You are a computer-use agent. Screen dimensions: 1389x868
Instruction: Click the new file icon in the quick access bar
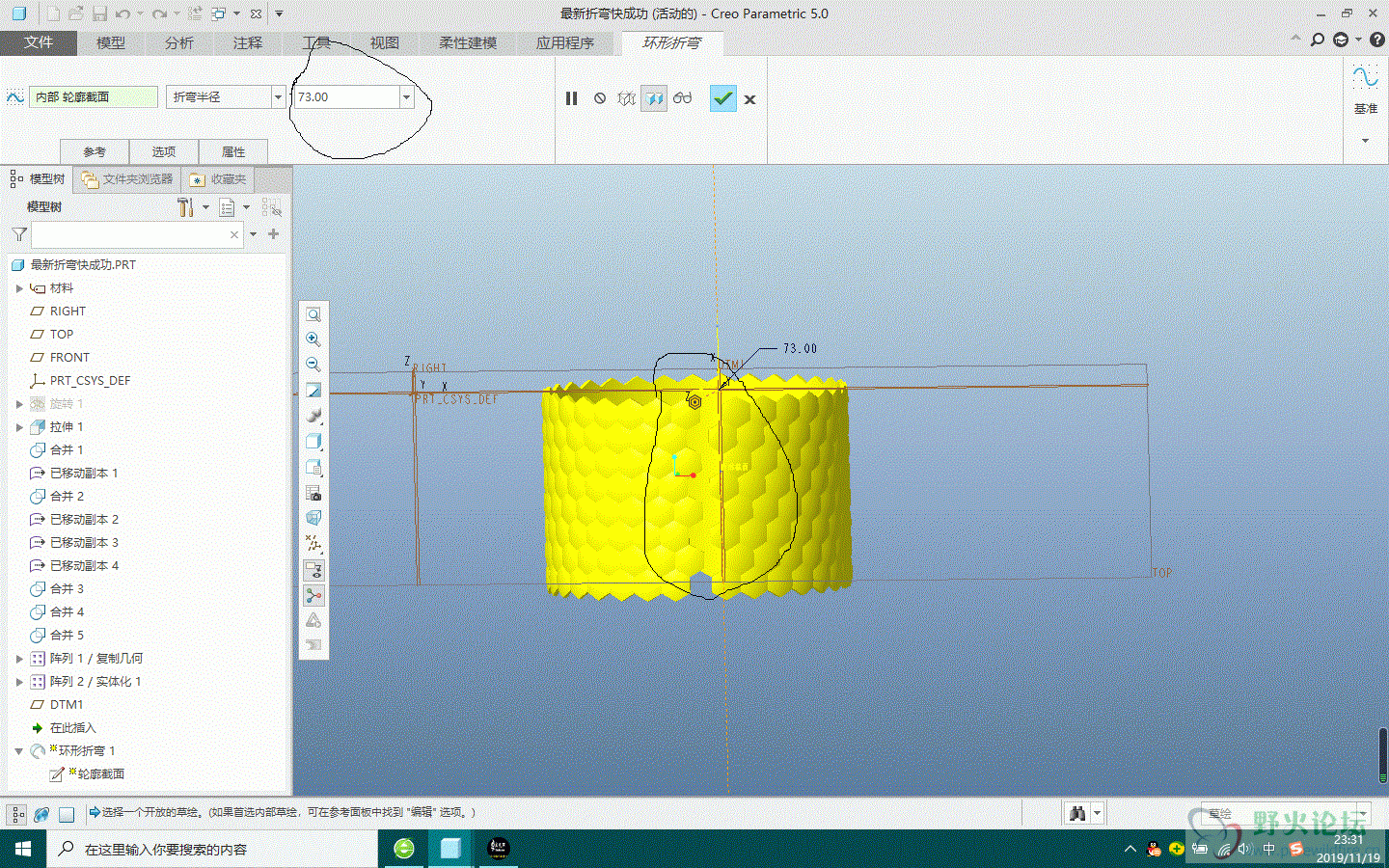53,14
